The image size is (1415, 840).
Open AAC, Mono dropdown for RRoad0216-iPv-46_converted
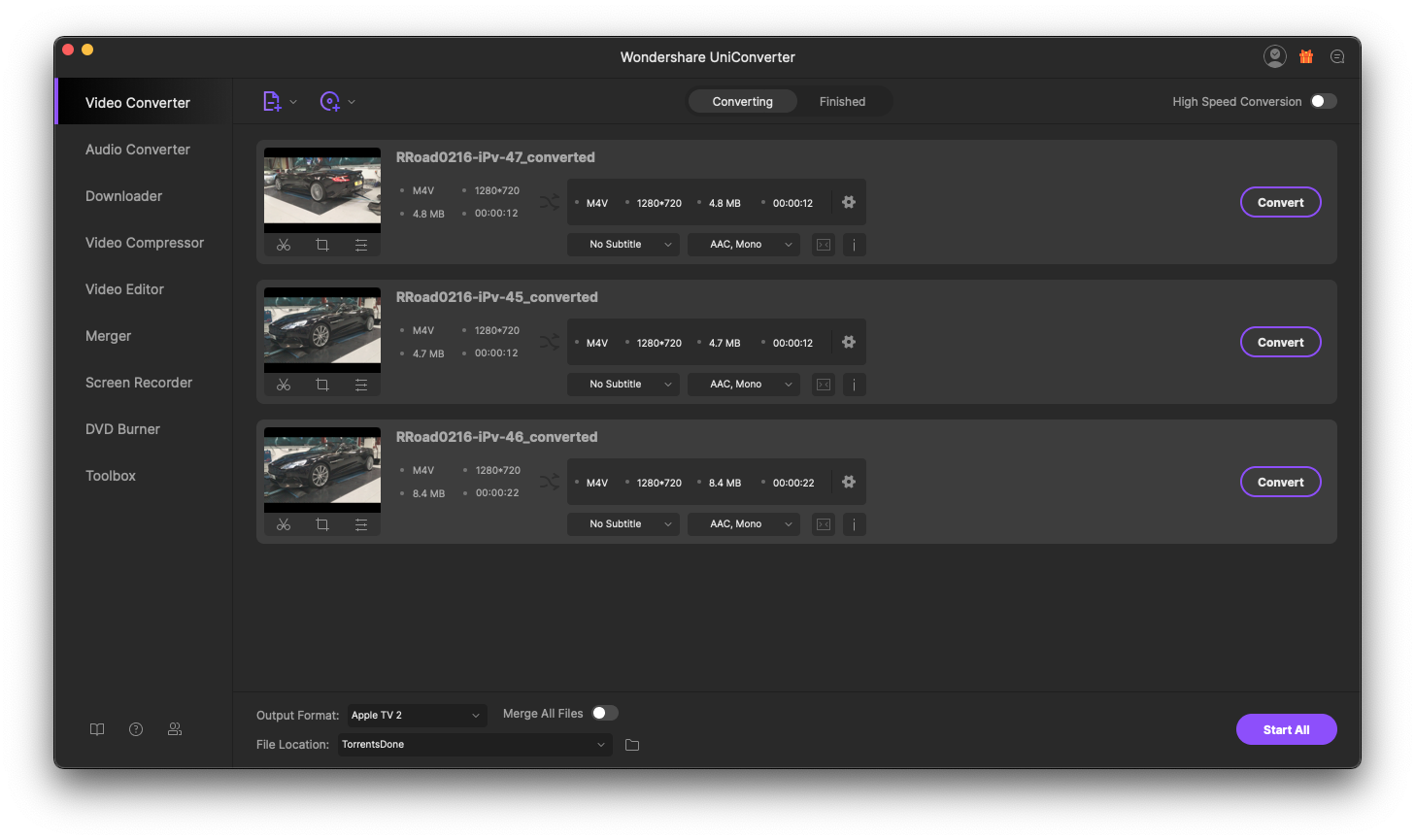pyautogui.click(x=744, y=524)
